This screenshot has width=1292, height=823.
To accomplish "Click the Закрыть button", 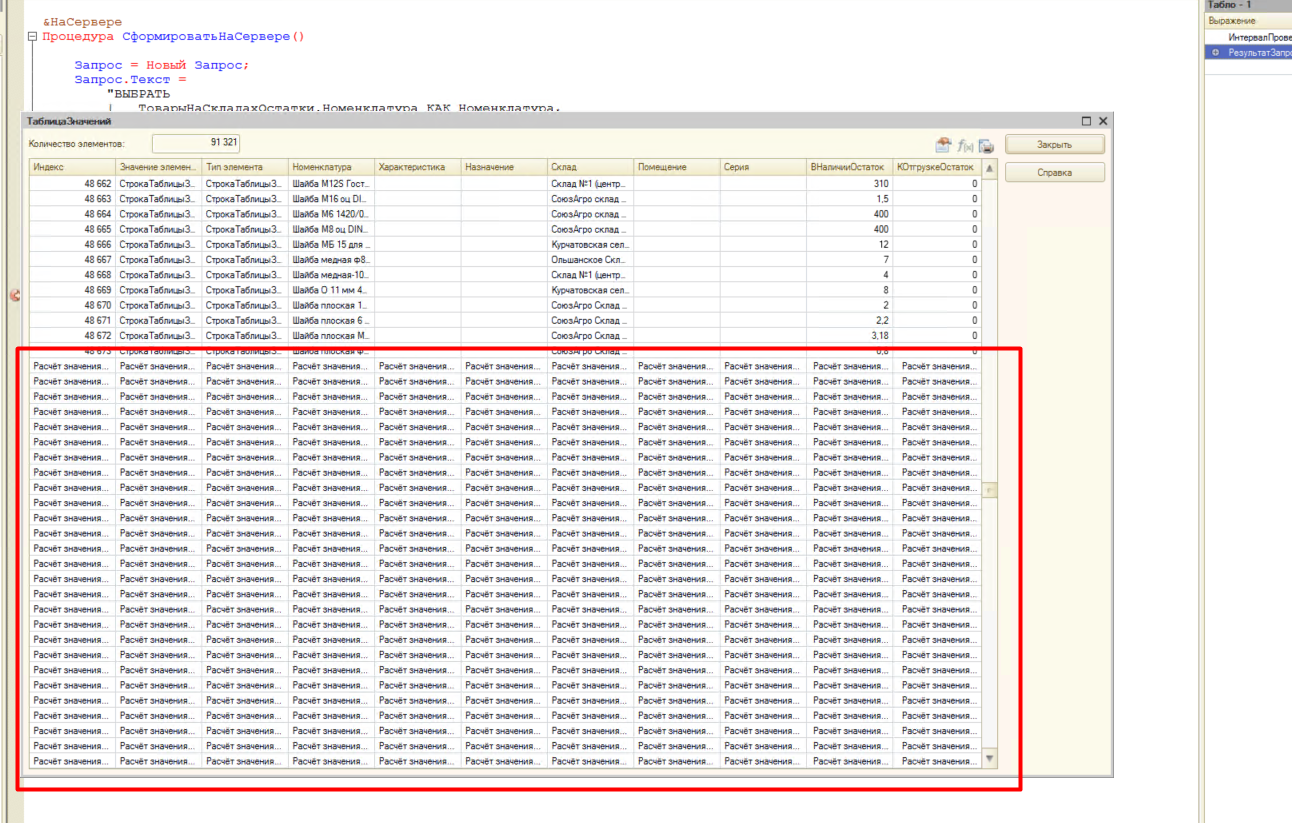I will [1054, 145].
